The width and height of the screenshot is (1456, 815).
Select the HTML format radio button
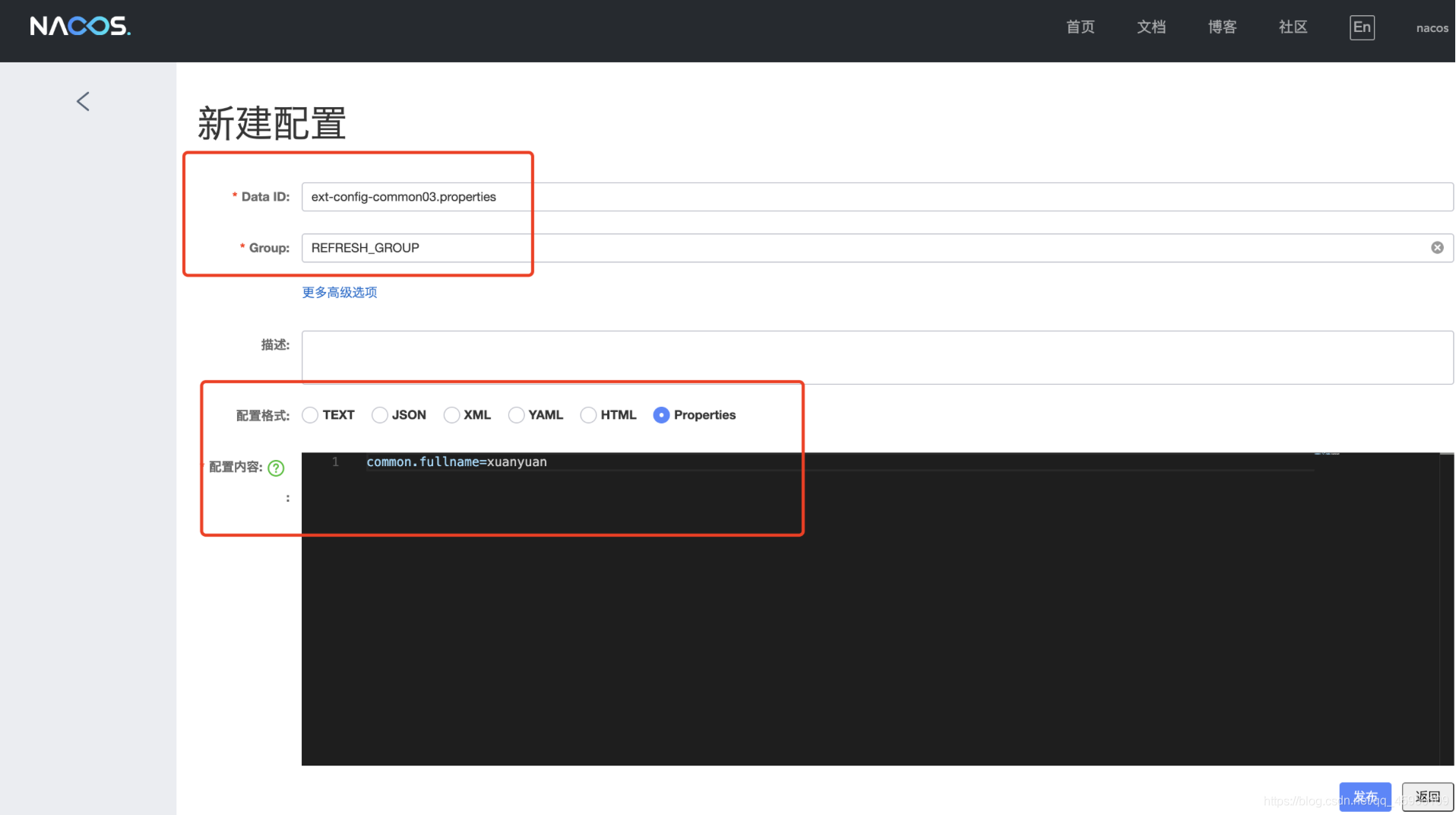(x=588, y=415)
